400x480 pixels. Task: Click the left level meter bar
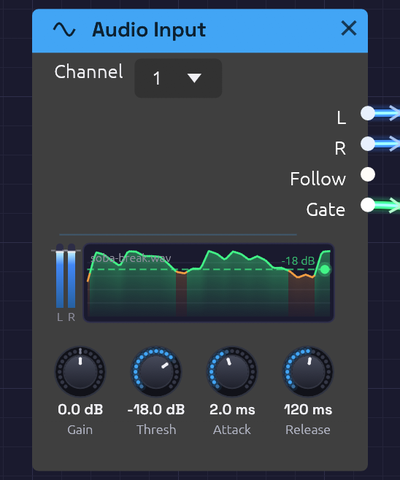pyautogui.click(x=60, y=277)
